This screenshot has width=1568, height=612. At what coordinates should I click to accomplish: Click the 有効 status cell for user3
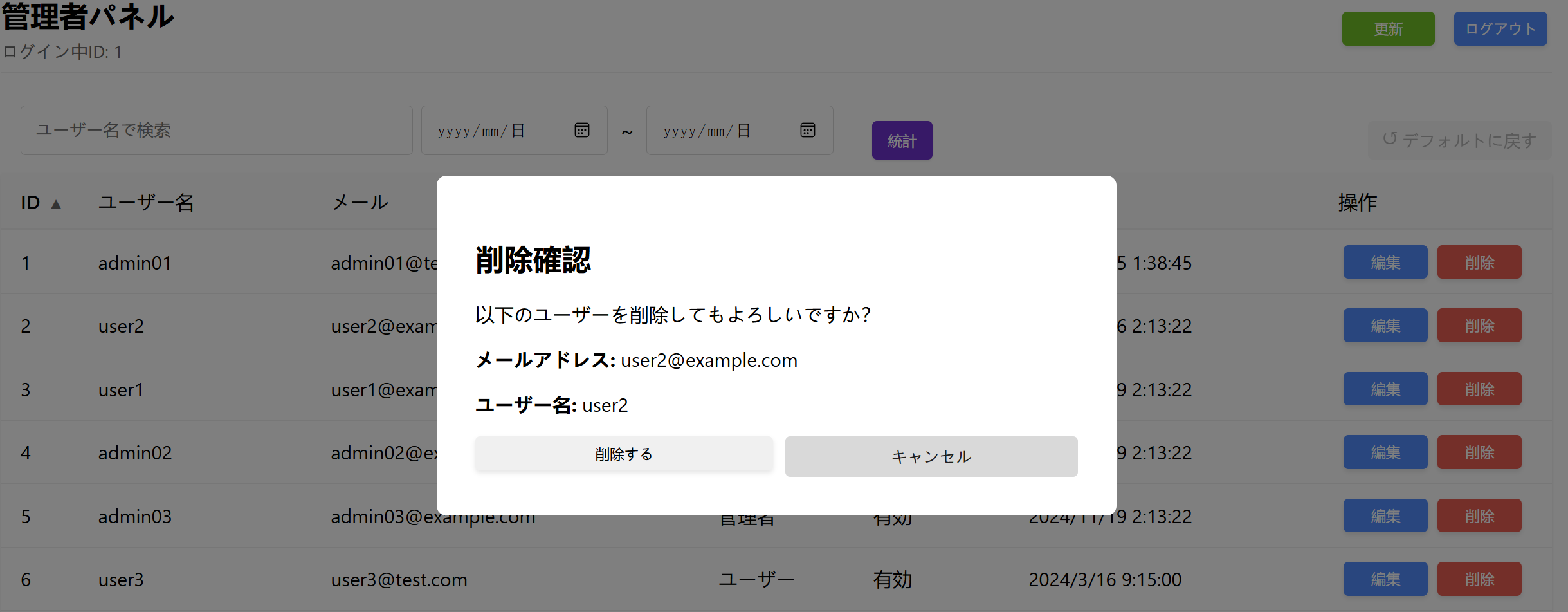pos(893,579)
